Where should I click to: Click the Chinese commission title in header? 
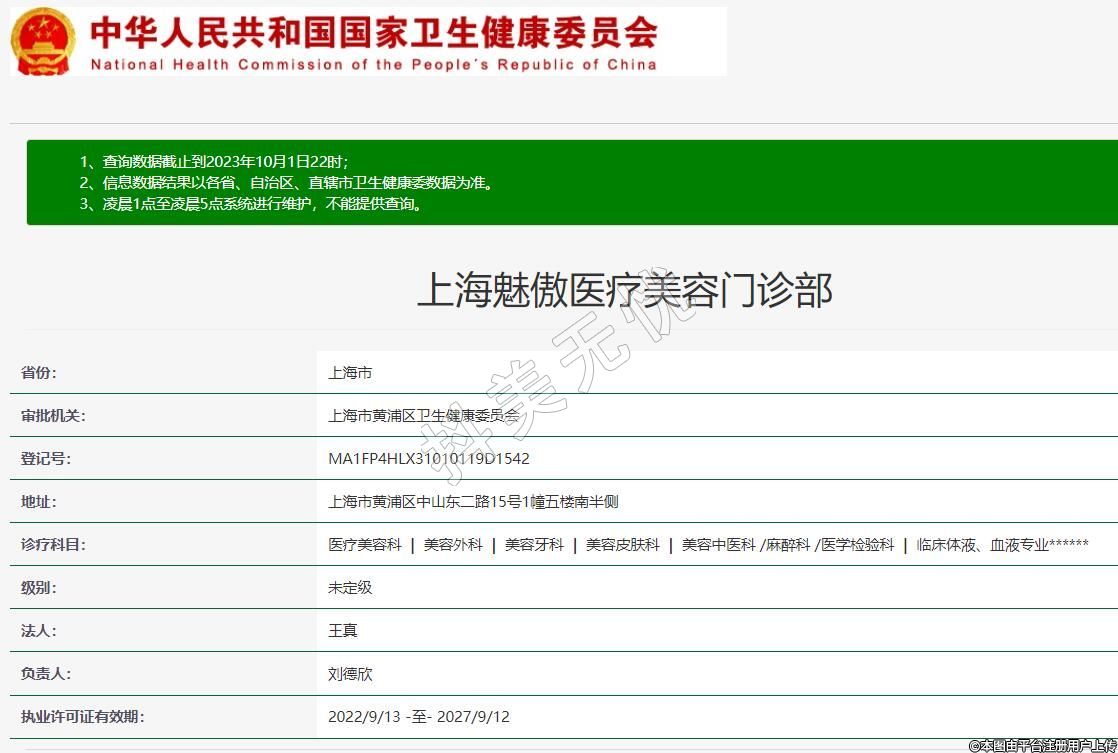[373, 31]
